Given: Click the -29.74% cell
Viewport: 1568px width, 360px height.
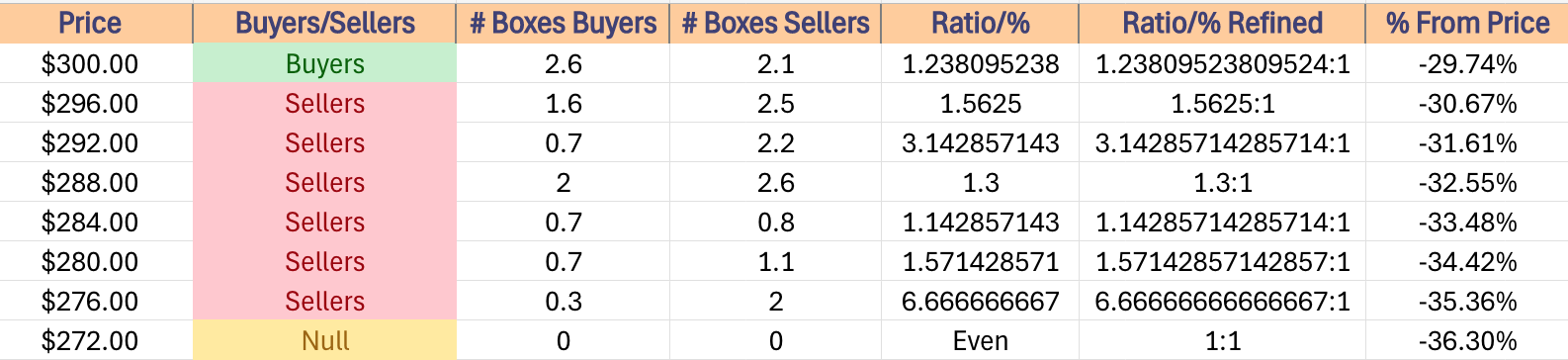Looking at the screenshot, I should tap(1467, 64).
